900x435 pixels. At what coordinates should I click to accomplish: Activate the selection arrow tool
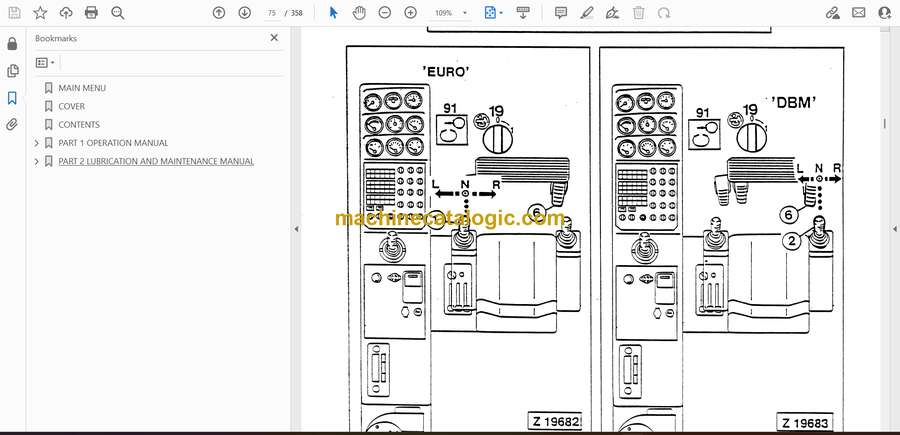click(x=333, y=13)
